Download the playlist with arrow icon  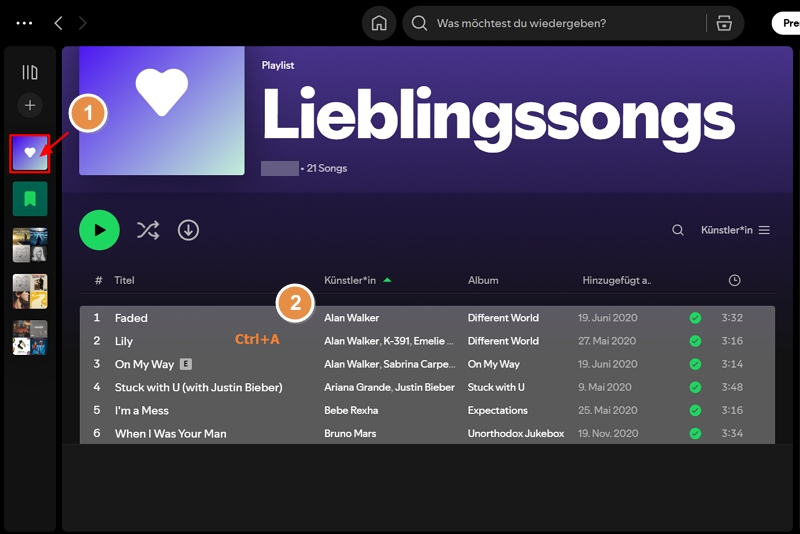tap(188, 230)
